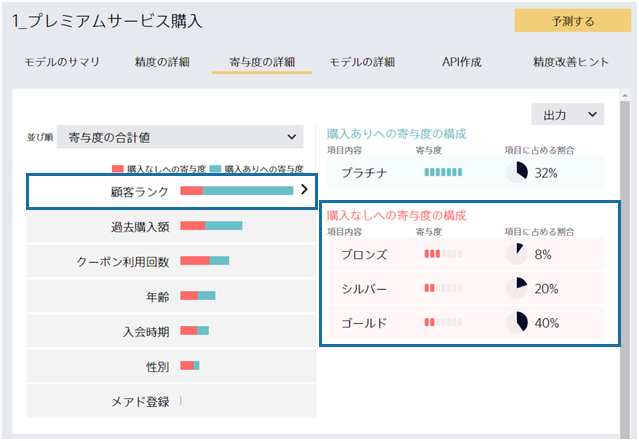Image resolution: width=639 pixels, height=441 pixels.
Task: Click the 40% value text
Action: coord(546,323)
